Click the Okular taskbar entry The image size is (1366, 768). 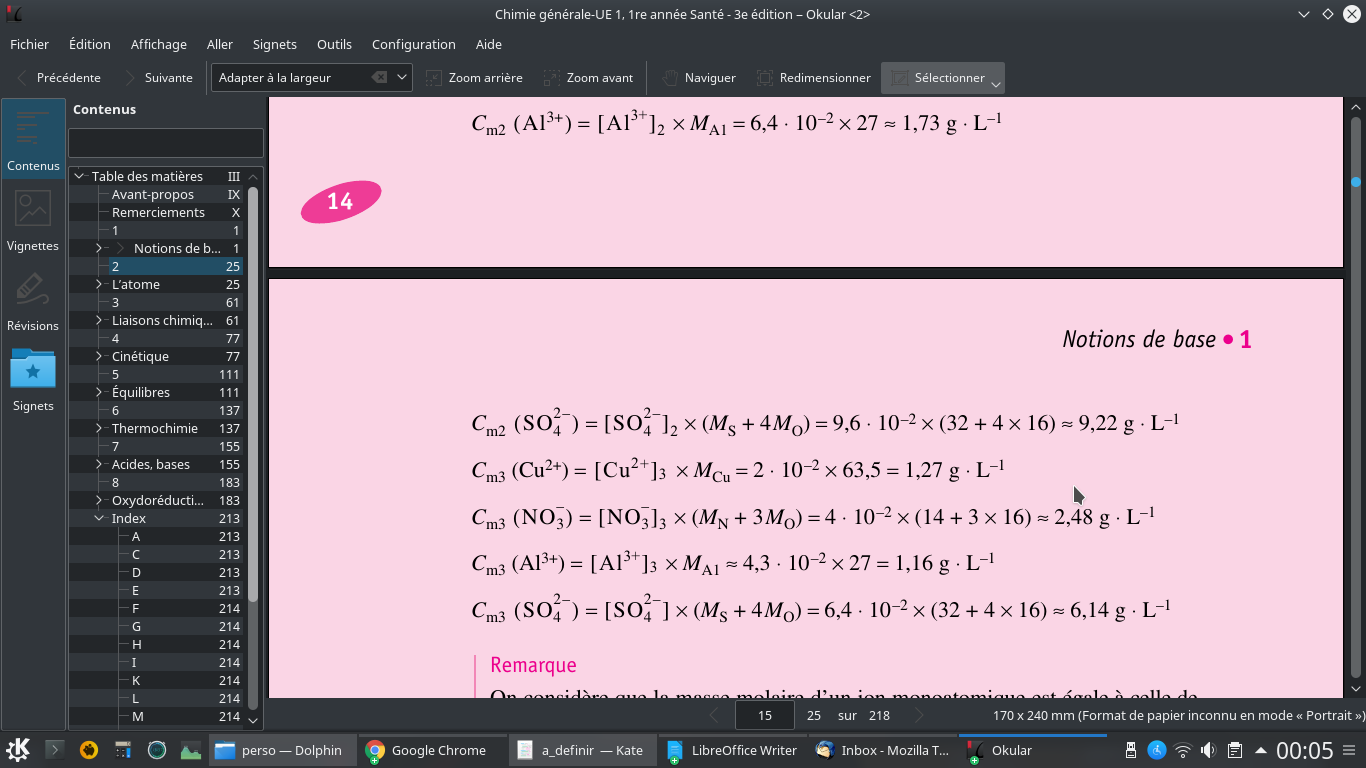coord(1032,750)
